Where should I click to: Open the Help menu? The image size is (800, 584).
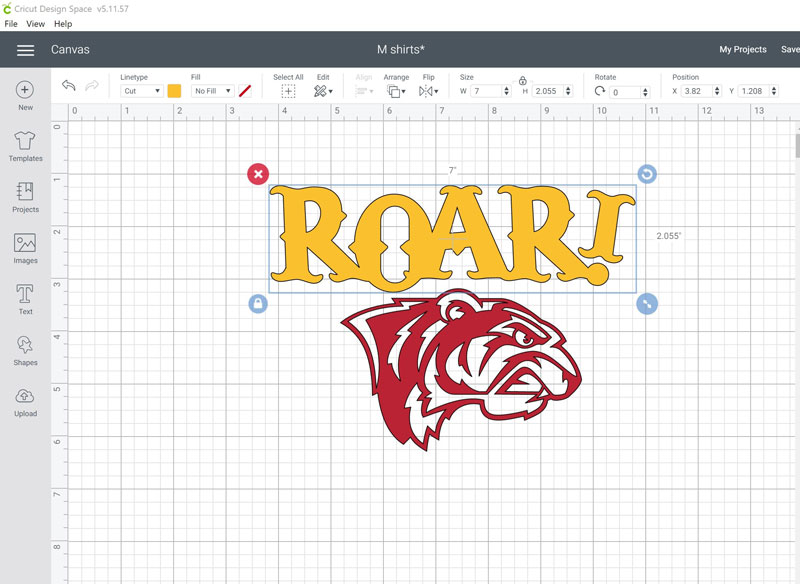pyautogui.click(x=63, y=24)
